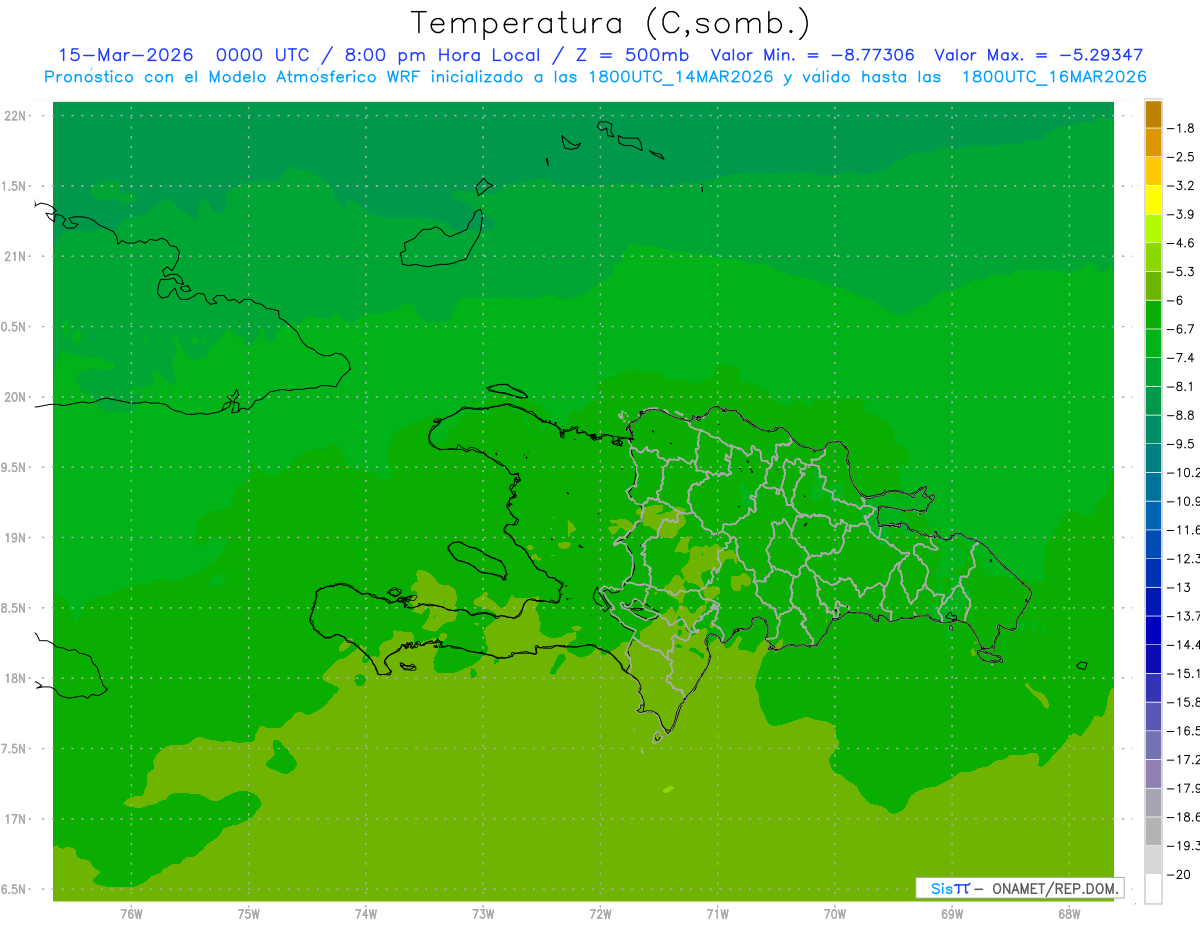Click the "73W" longitude axis label
The width and height of the screenshot is (1200, 927).
click(483, 914)
